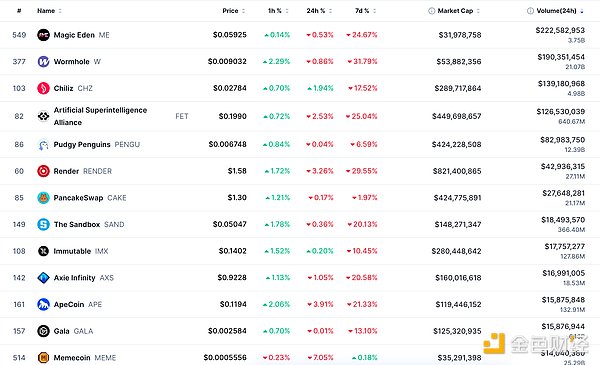Click FET market cap $449,698,657
This screenshot has height=365, width=600.
click(457, 116)
